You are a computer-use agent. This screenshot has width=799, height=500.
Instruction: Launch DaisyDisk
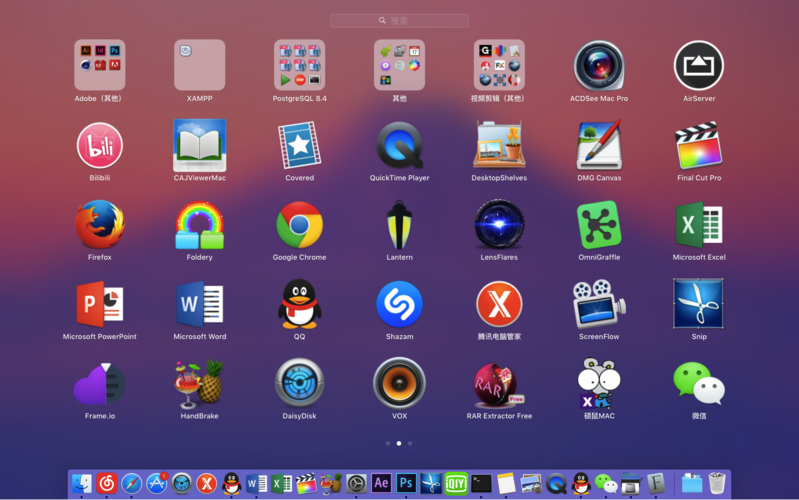pyautogui.click(x=299, y=383)
